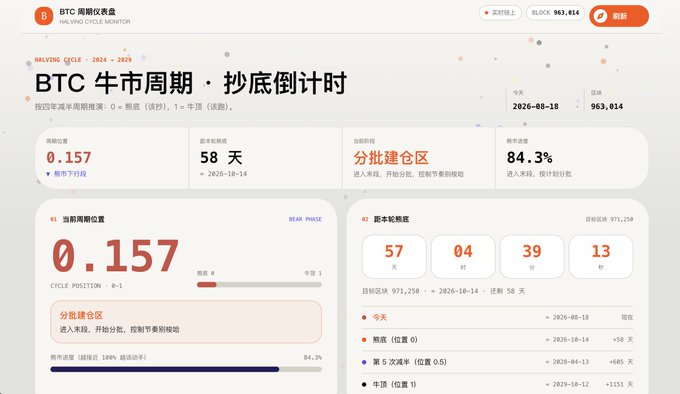The image size is (680, 394).
Task: Click the compass icon in the 刷新 button
Action: click(600, 16)
